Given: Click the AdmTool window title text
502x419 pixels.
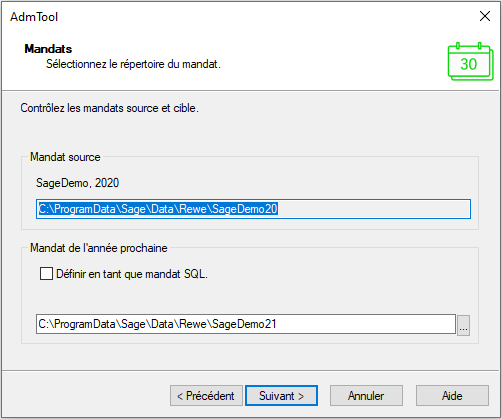Looking at the screenshot, I should [34, 17].
